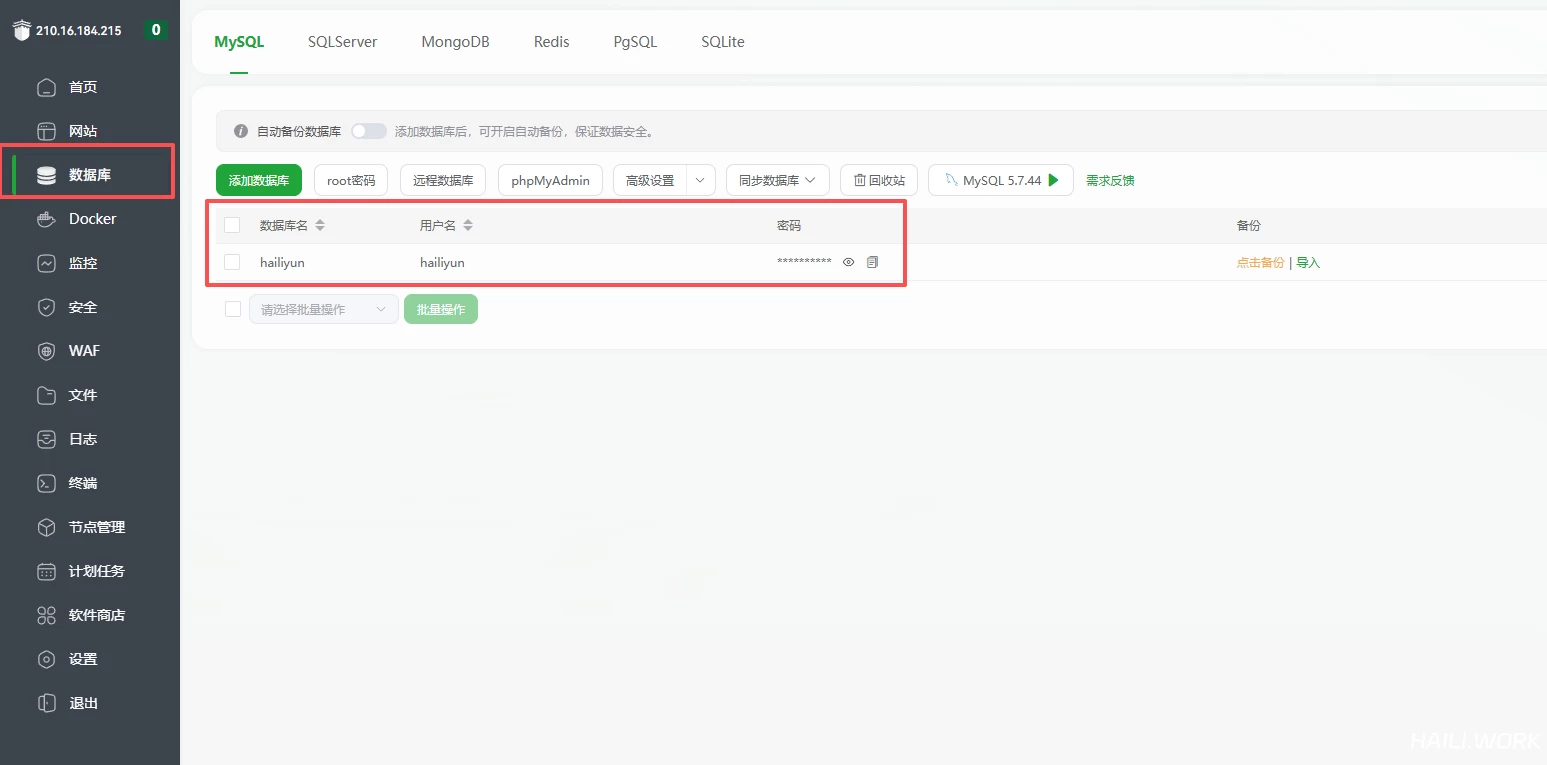The height and width of the screenshot is (765, 1547).
Task: Open the WAF globe shield icon
Action: pos(46,351)
